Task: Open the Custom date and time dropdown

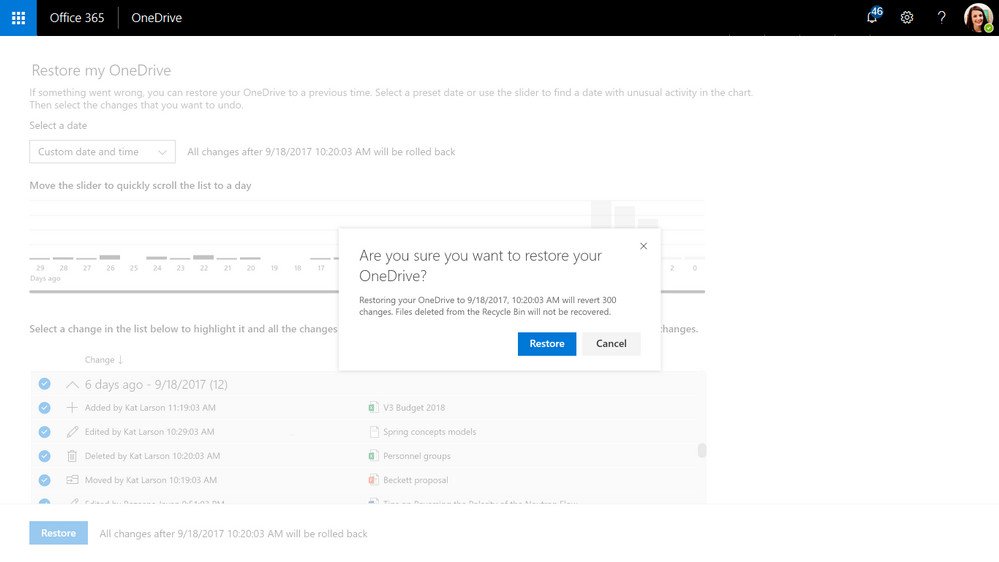Action: (103, 152)
